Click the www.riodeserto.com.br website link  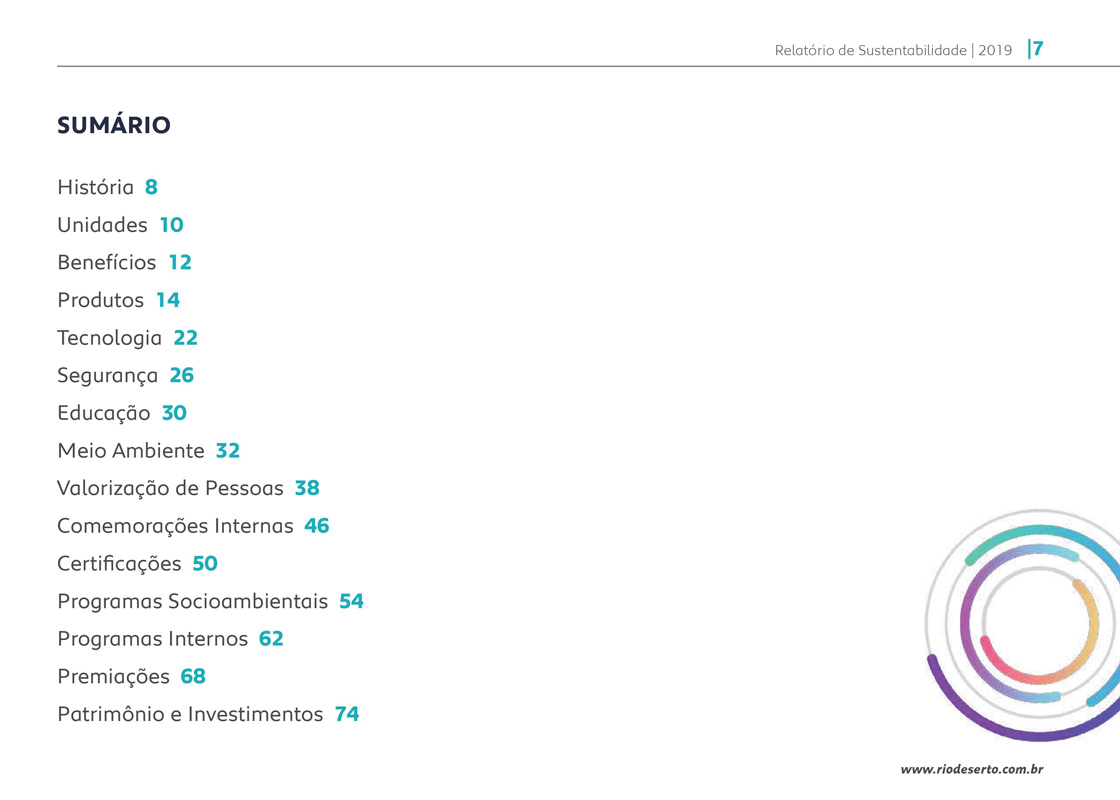(971, 769)
